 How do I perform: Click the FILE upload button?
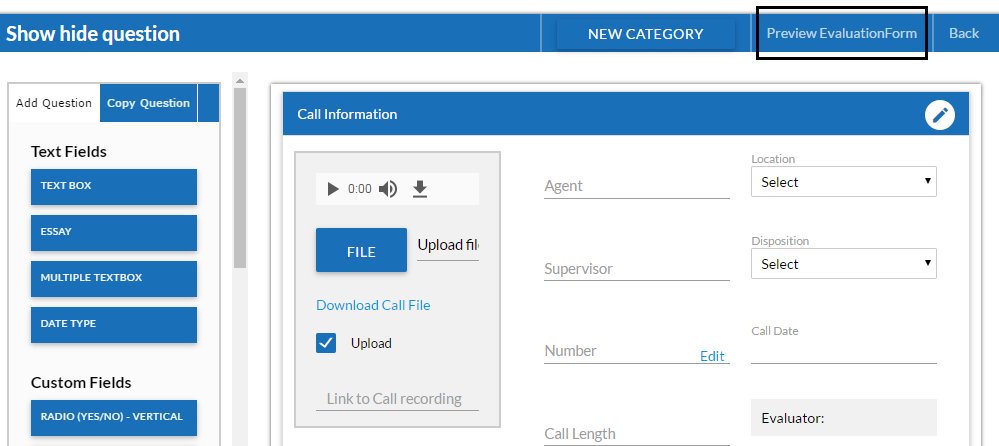click(361, 250)
